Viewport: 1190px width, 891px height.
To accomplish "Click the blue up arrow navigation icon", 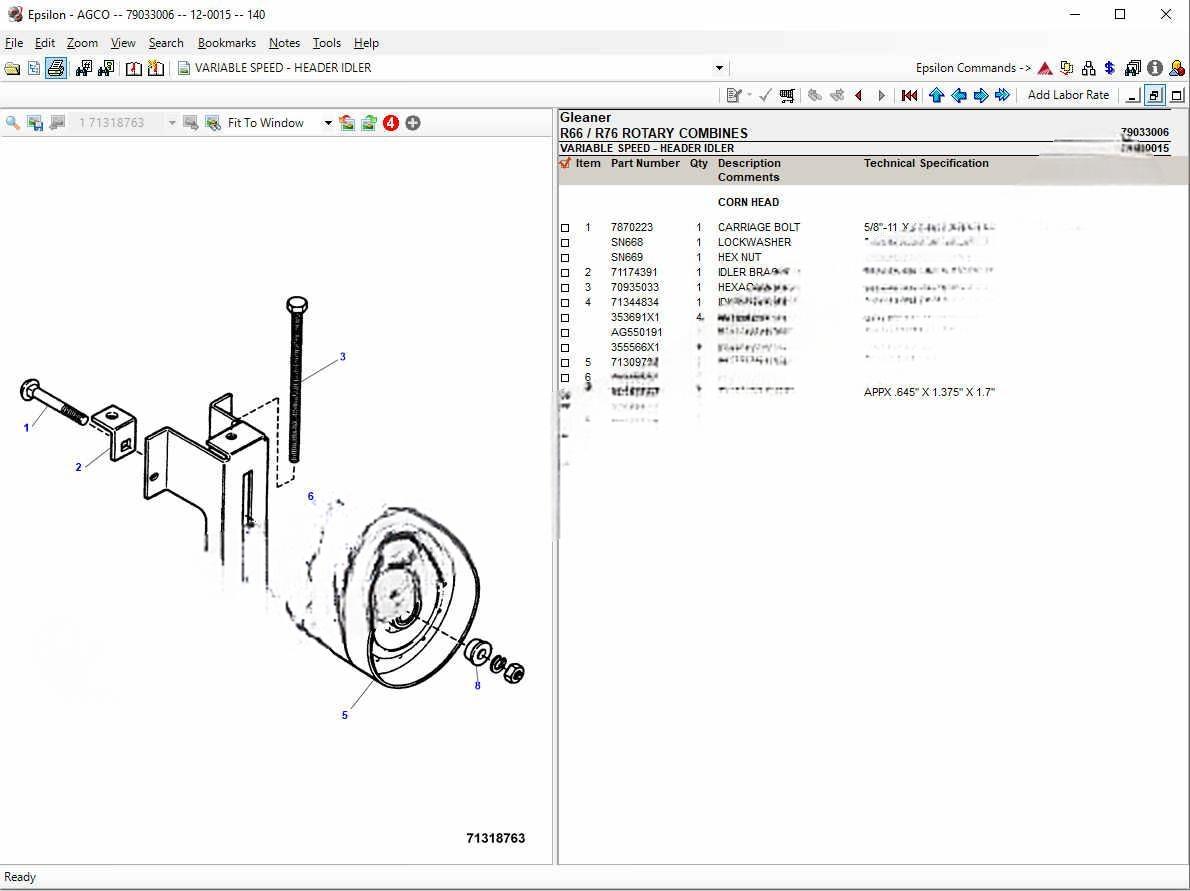I will [936, 95].
